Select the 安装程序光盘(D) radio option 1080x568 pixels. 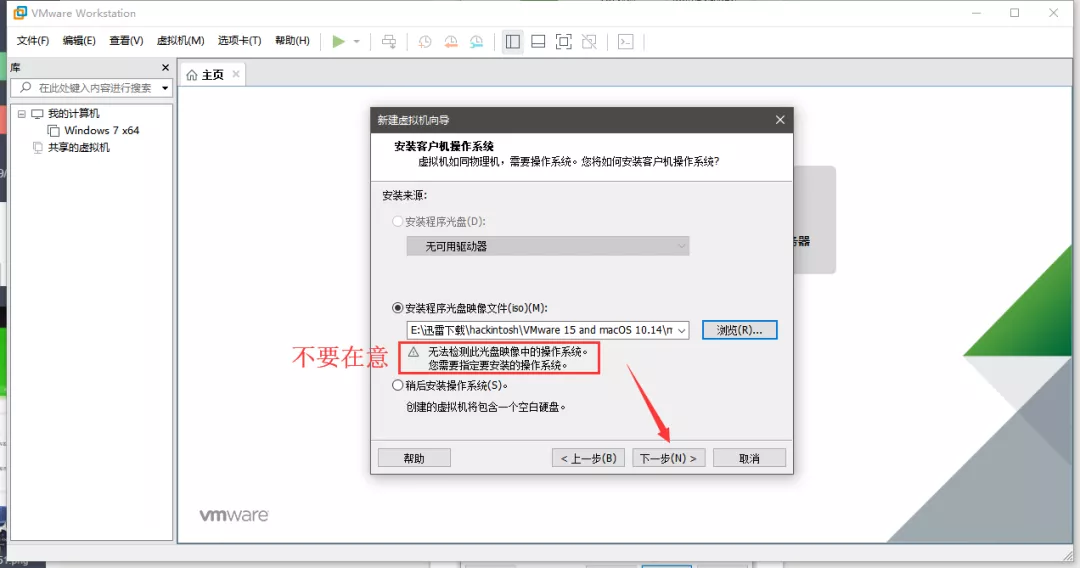tap(397, 221)
